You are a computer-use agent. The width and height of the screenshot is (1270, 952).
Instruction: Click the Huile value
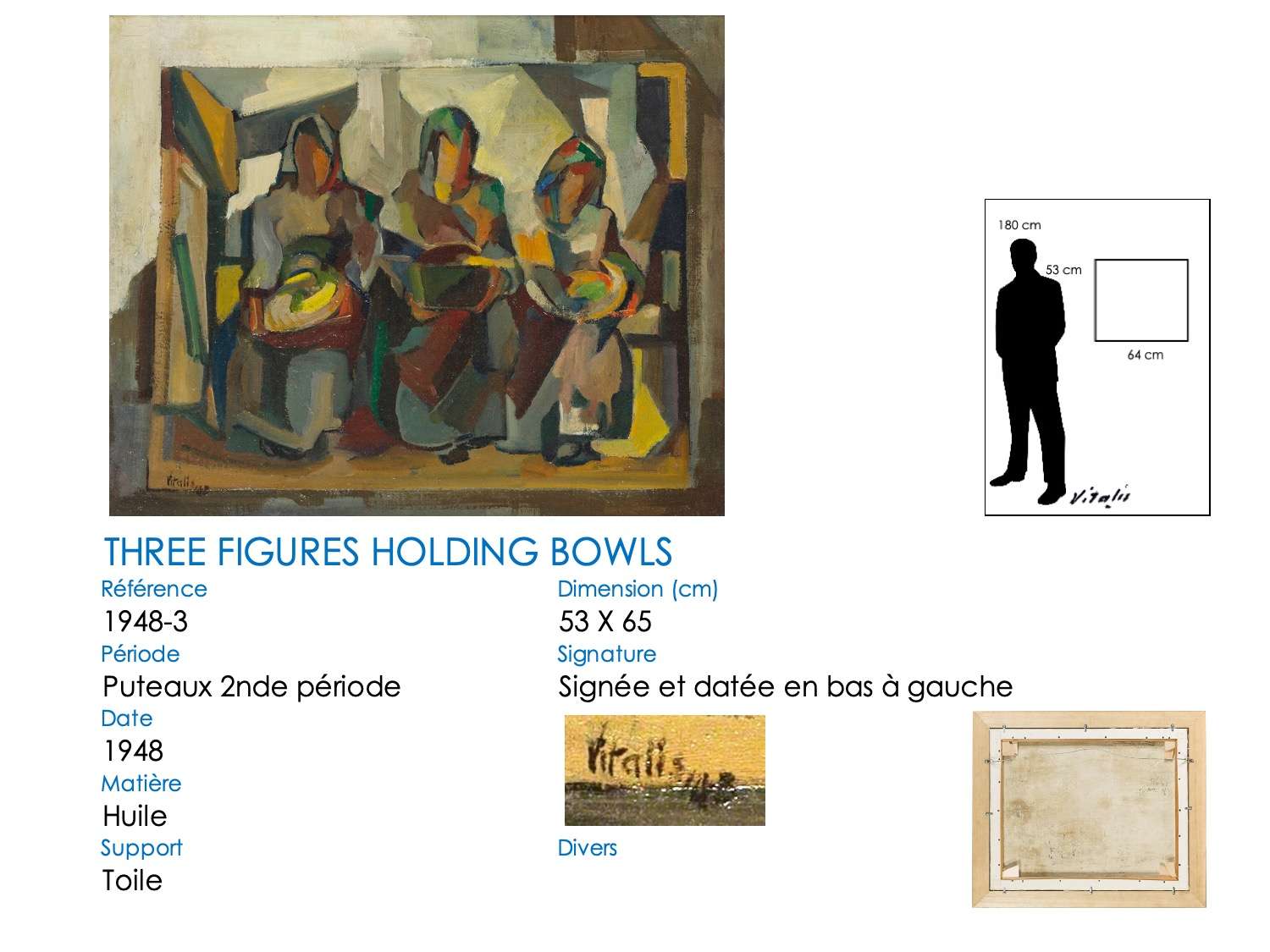[x=135, y=816]
